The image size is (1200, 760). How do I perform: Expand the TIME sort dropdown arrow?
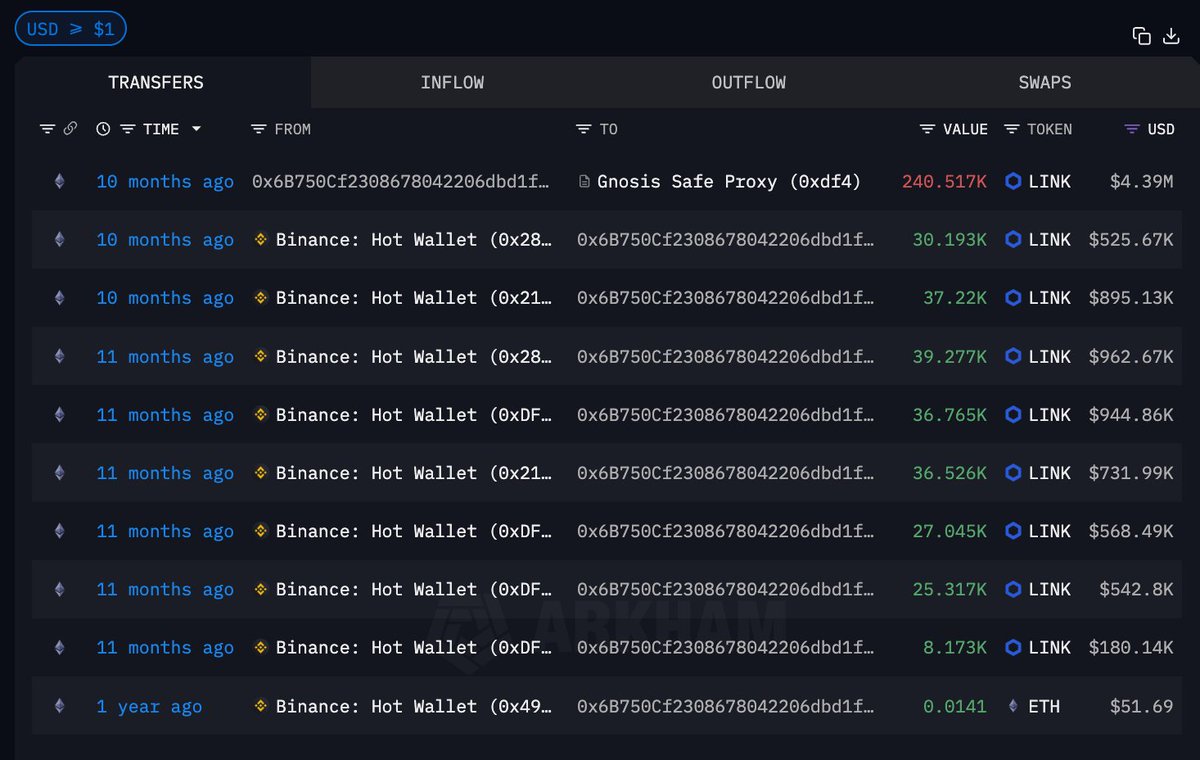[x=196, y=129]
